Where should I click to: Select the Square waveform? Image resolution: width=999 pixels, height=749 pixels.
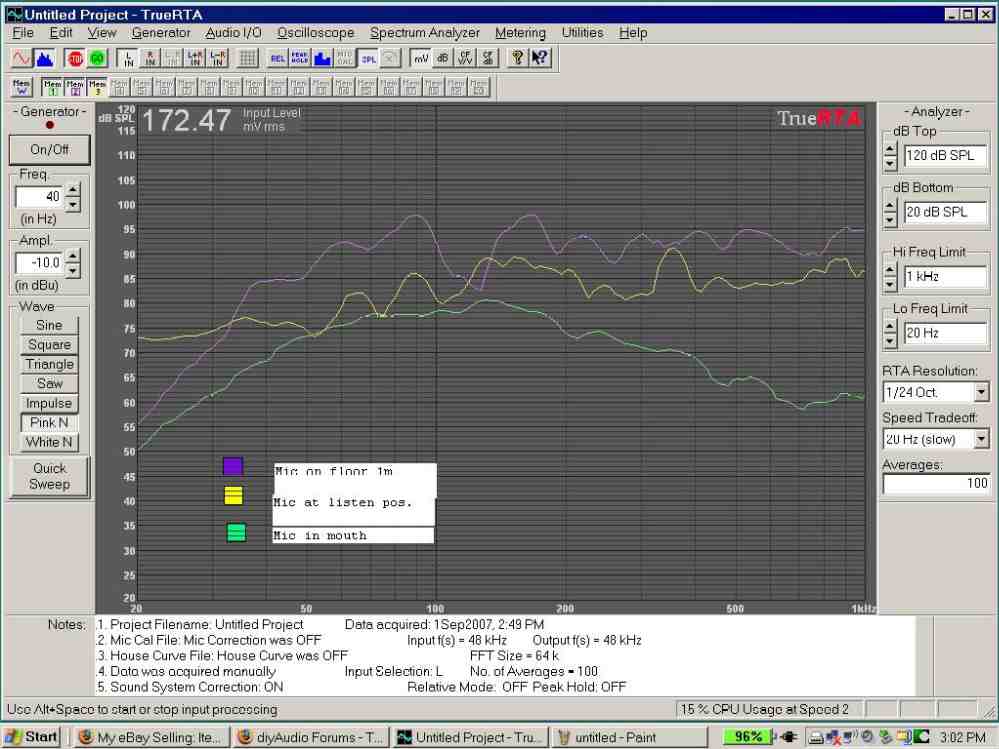(49, 345)
